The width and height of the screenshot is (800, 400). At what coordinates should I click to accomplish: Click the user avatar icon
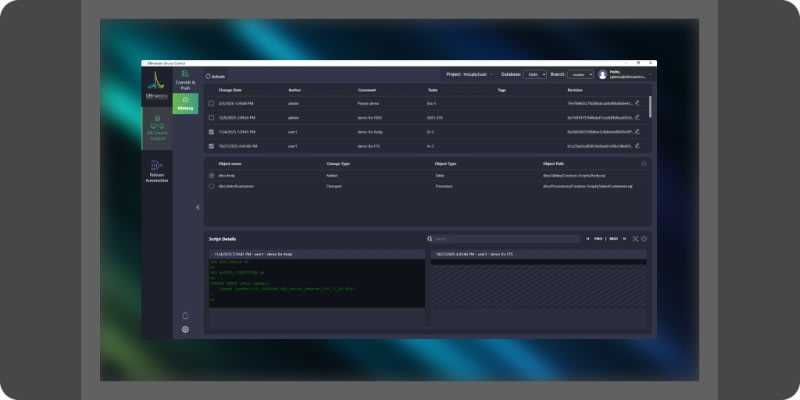(603, 74)
